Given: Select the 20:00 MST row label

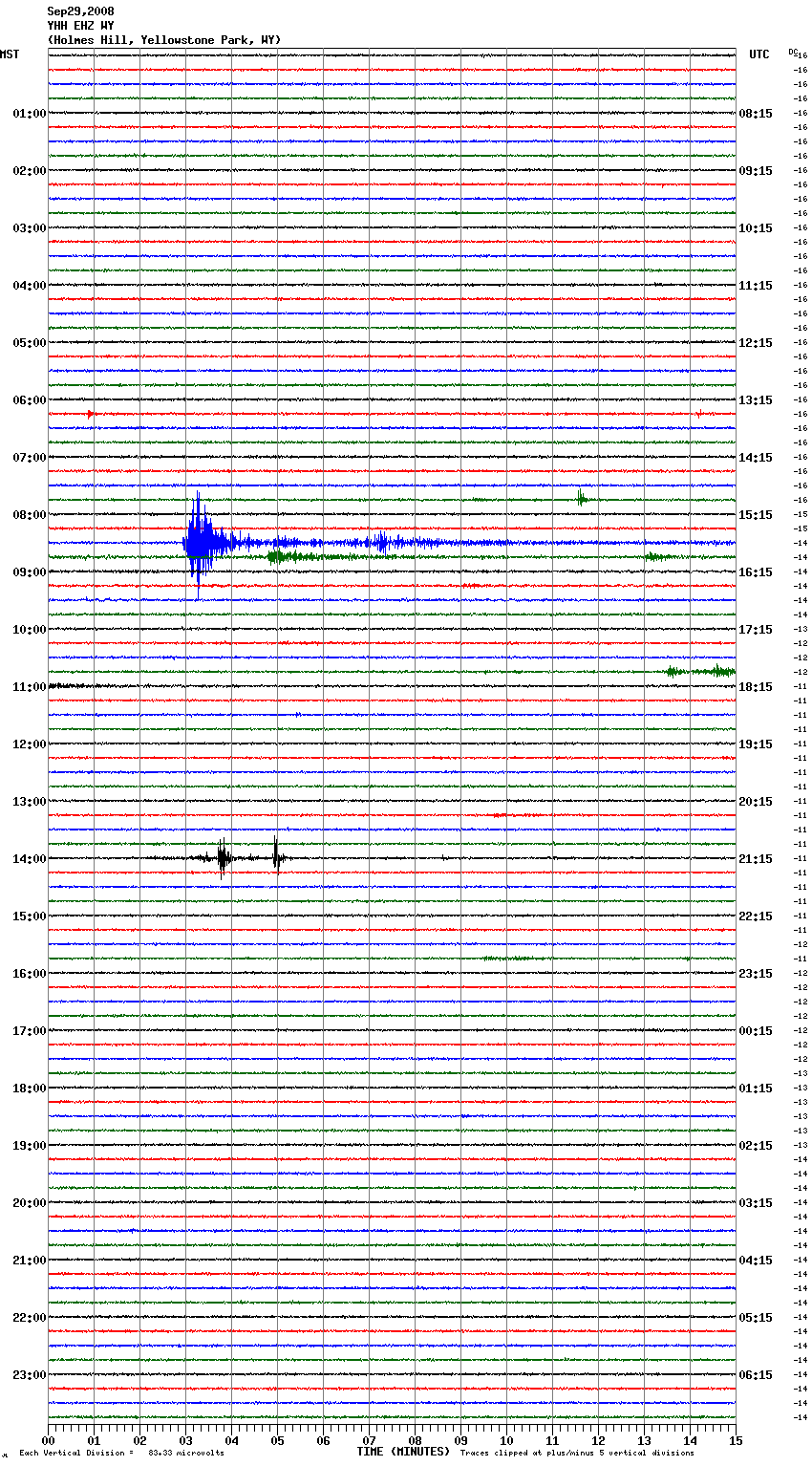Looking at the screenshot, I should pyautogui.click(x=29, y=1203).
